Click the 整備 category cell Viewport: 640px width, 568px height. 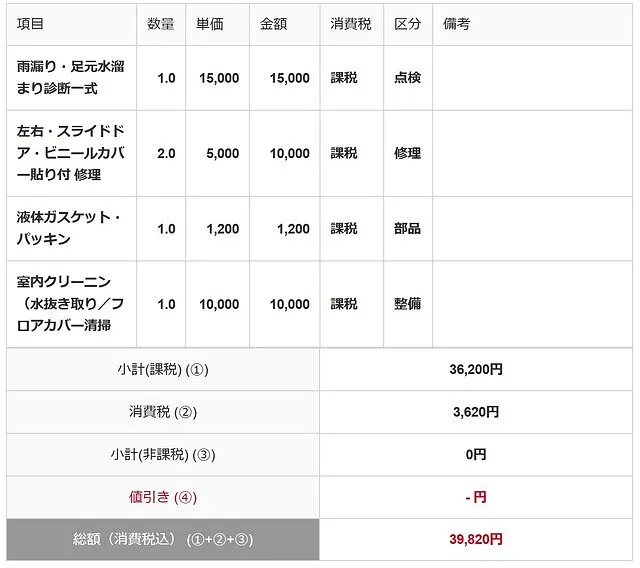click(408, 304)
